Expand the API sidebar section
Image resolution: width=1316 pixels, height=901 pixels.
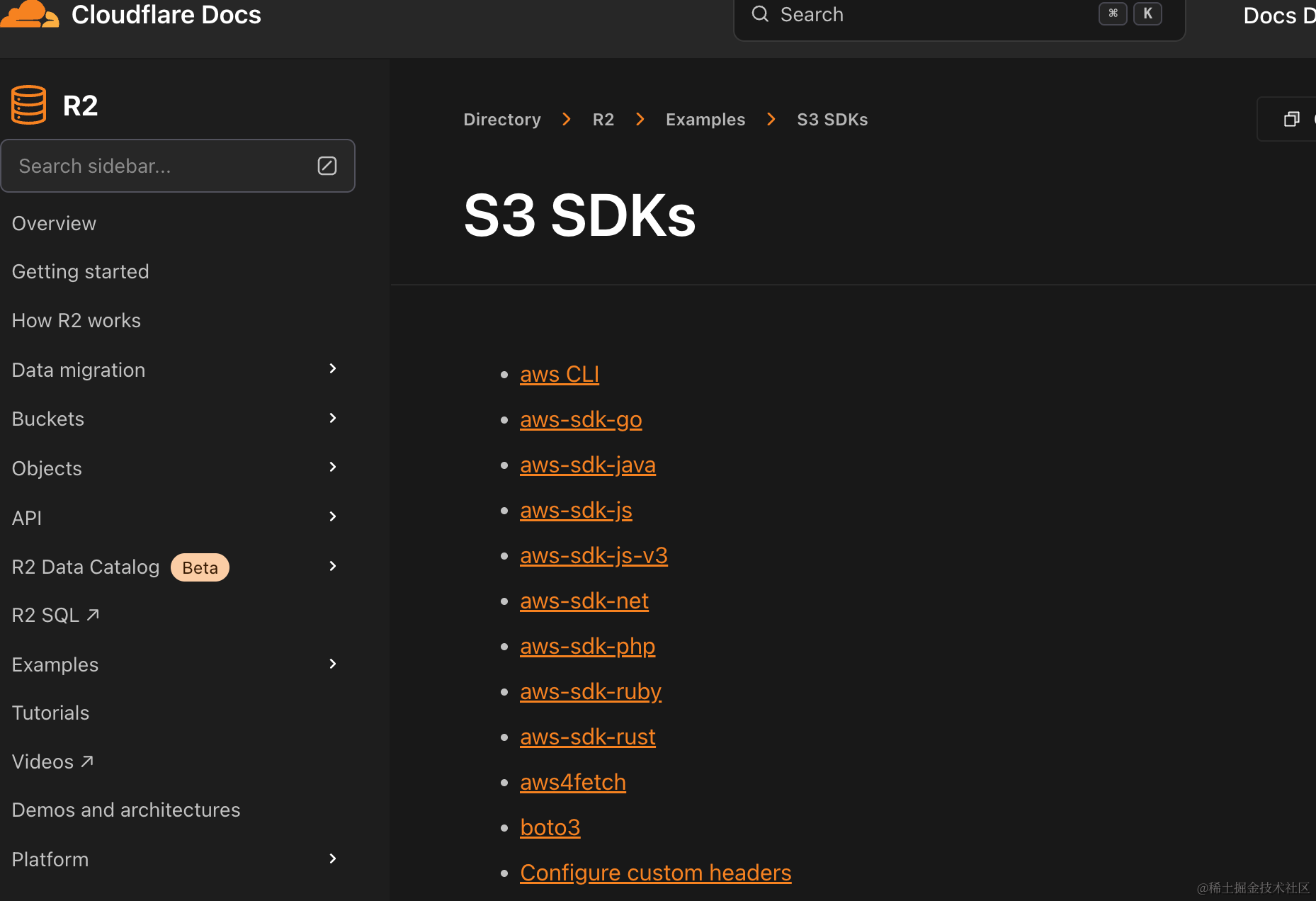click(x=333, y=516)
